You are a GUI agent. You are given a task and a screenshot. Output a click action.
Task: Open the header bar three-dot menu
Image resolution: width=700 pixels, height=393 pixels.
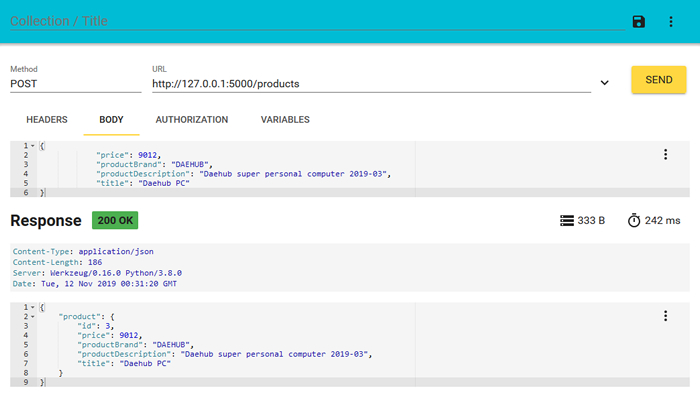(671, 21)
